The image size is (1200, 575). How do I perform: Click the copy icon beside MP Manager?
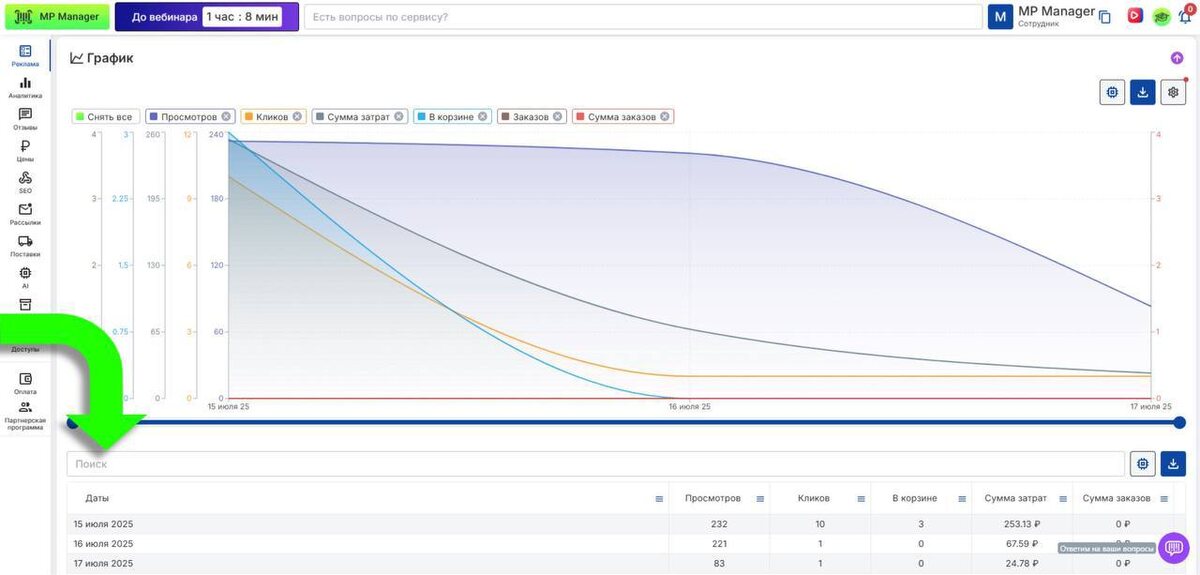1105,17
